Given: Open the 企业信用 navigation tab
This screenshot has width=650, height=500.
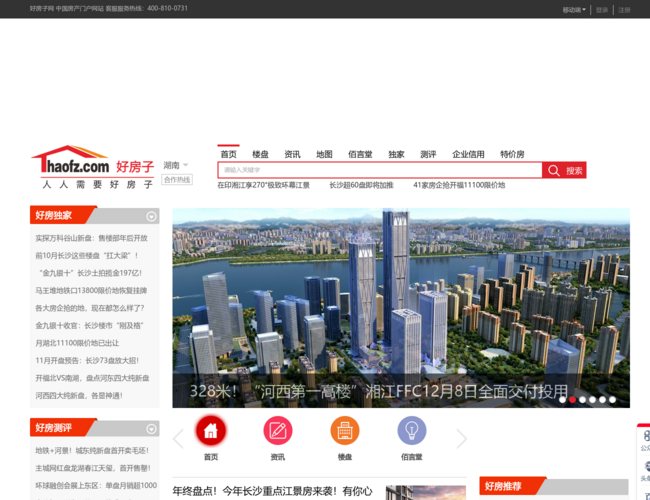Looking at the screenshot, I should 468,154.
